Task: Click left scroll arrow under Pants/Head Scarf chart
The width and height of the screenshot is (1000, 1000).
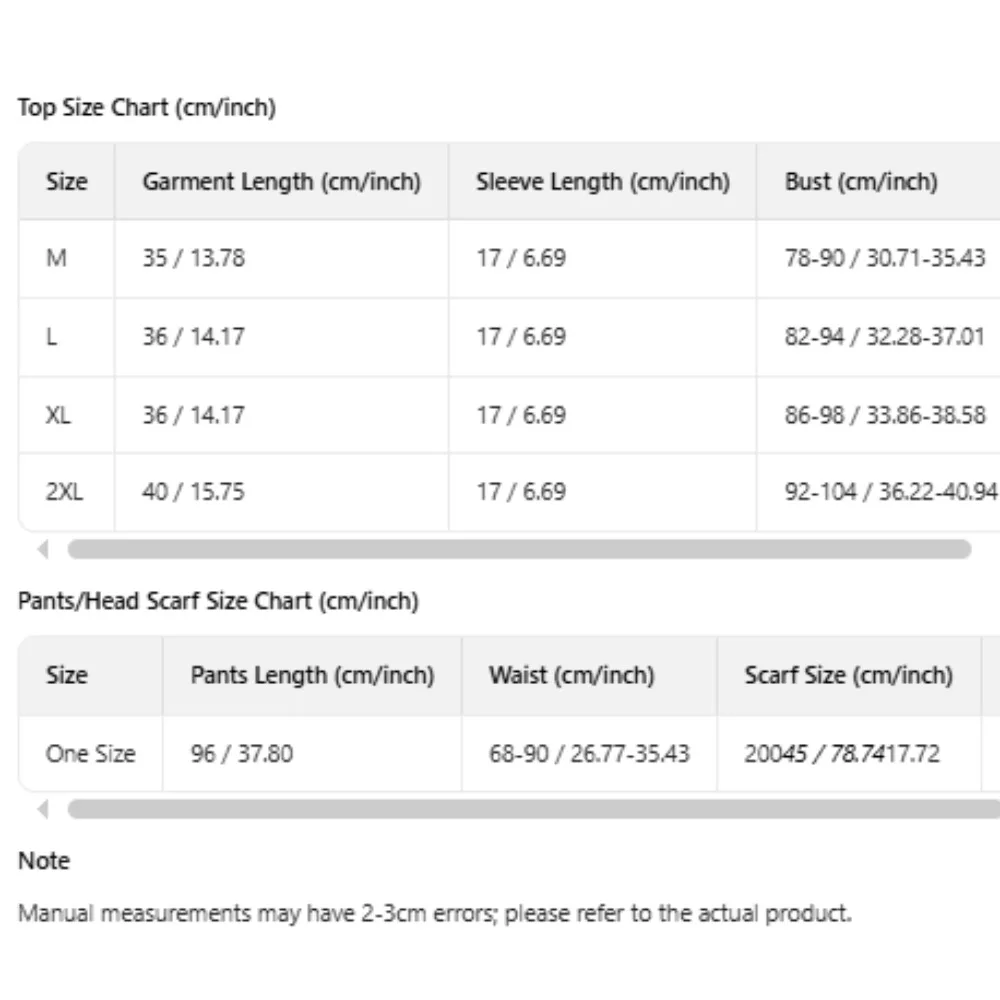Action: (x=42, y=809)
